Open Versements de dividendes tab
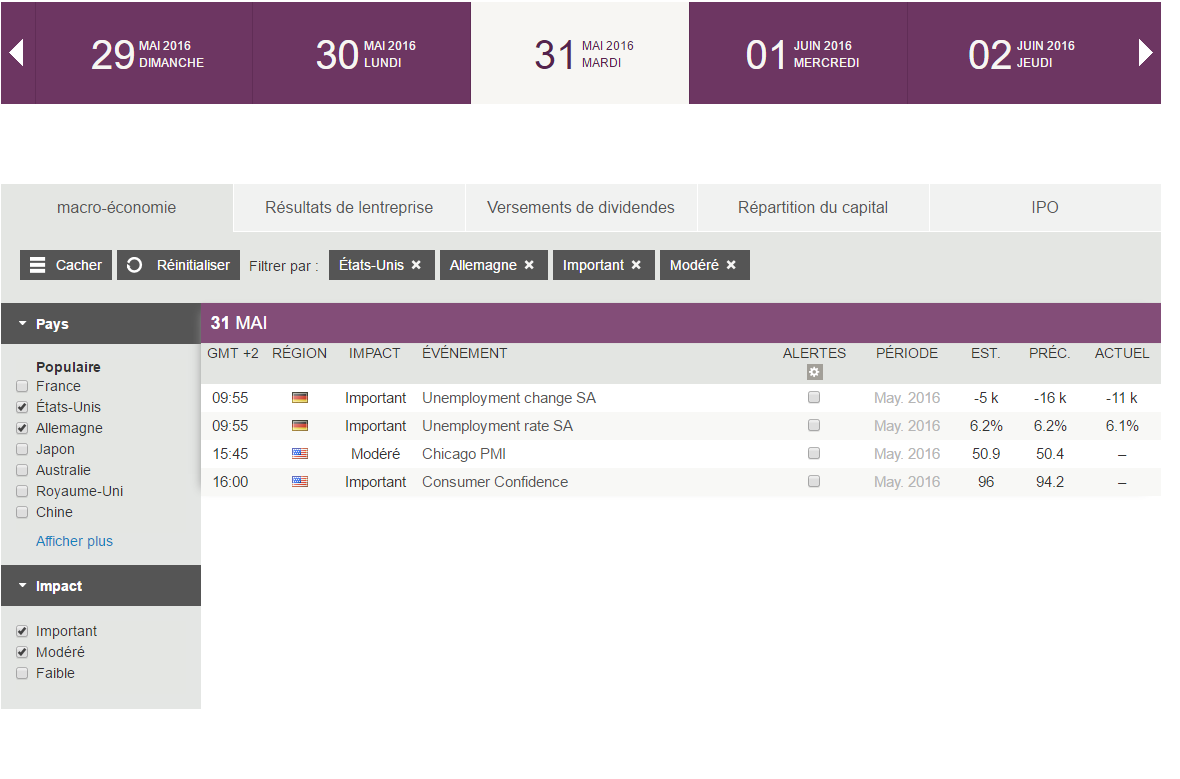 (581, 208)
